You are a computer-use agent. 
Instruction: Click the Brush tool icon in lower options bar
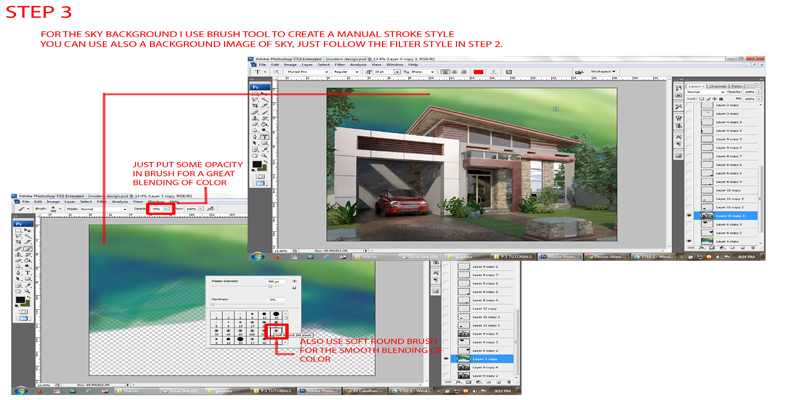pos(21,209)
